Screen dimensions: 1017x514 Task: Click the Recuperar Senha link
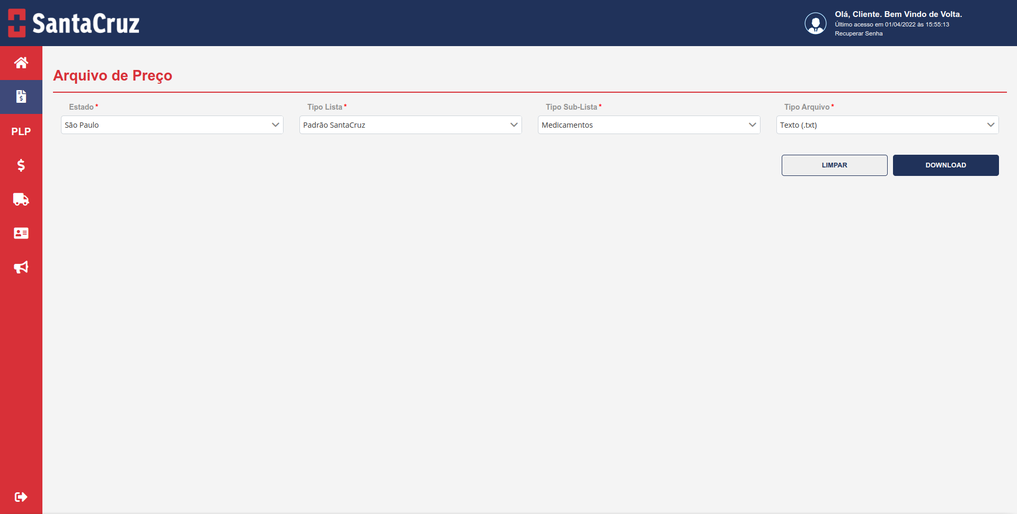[858, 33]
